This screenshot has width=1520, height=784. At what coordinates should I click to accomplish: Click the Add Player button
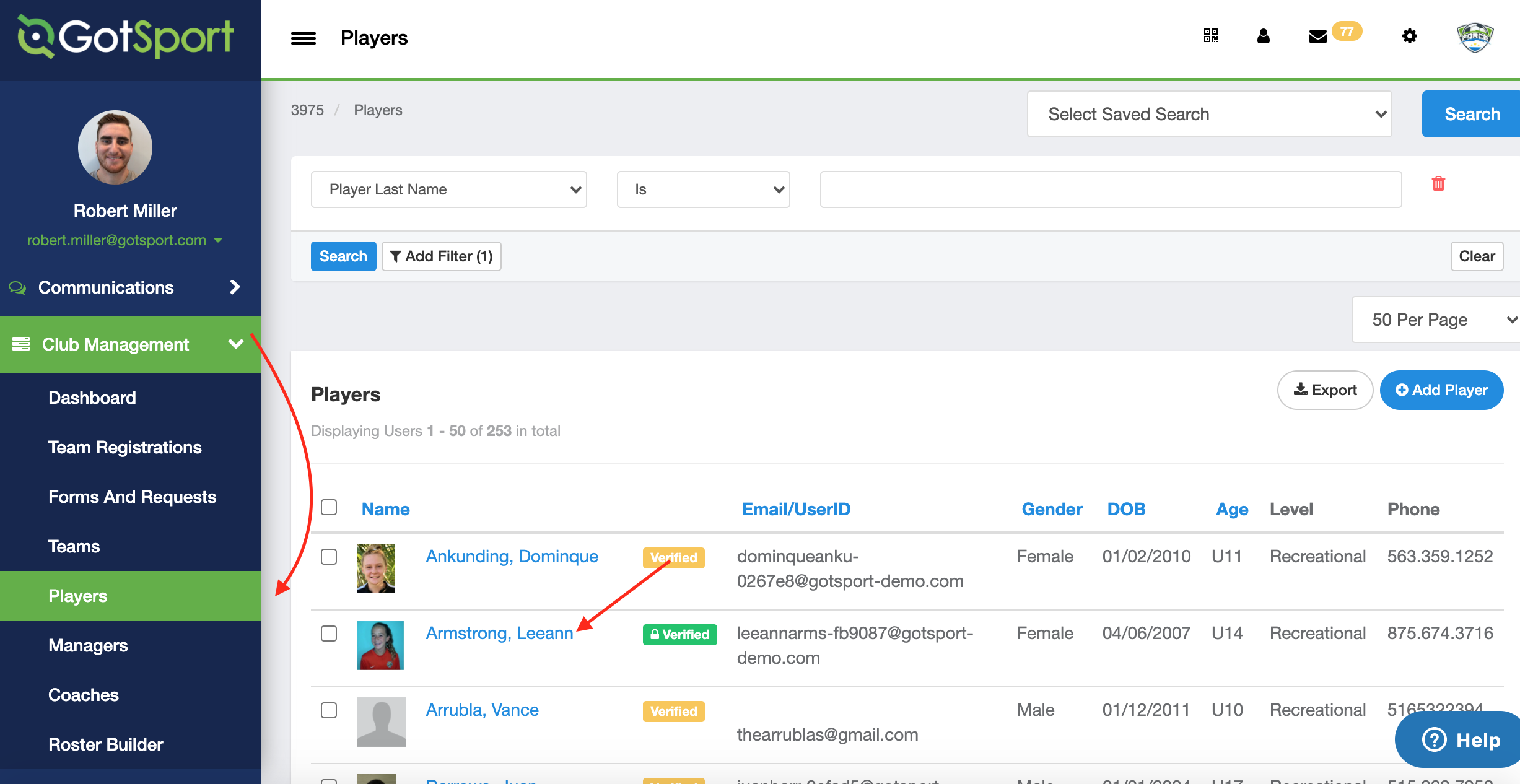pos(1441,390)
